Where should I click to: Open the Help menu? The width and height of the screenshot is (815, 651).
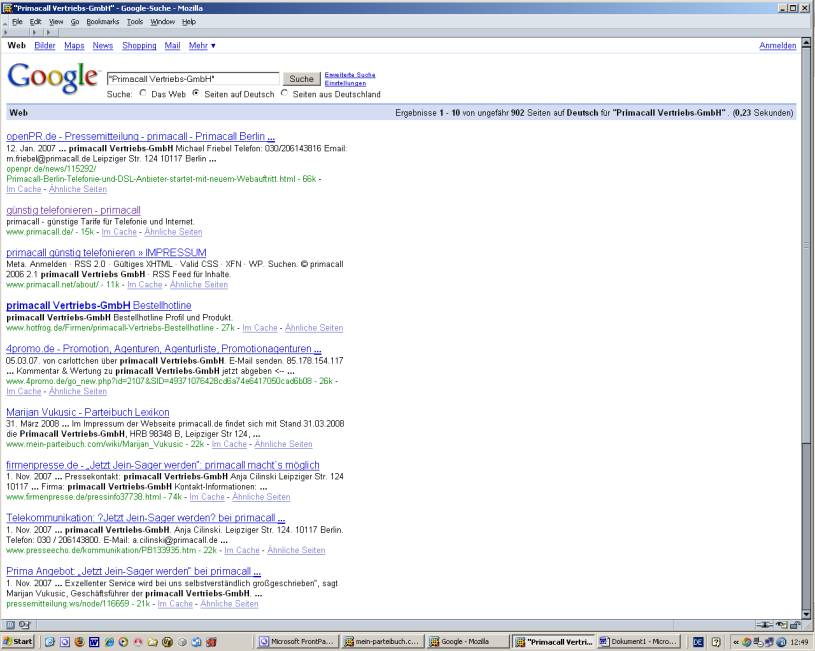tap(189, 22)
